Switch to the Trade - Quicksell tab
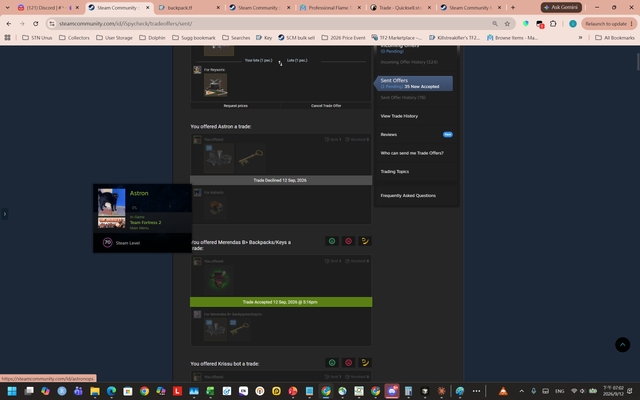 [x=401, y=8]
